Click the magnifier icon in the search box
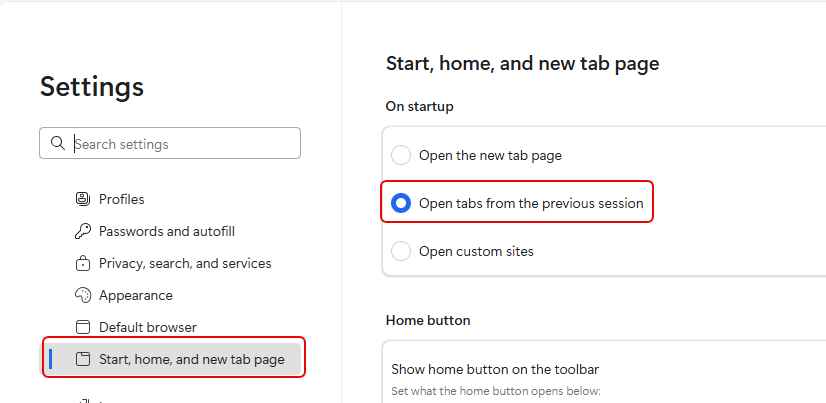The height and width of the screenshot is (403, 826). coord(57,144)
